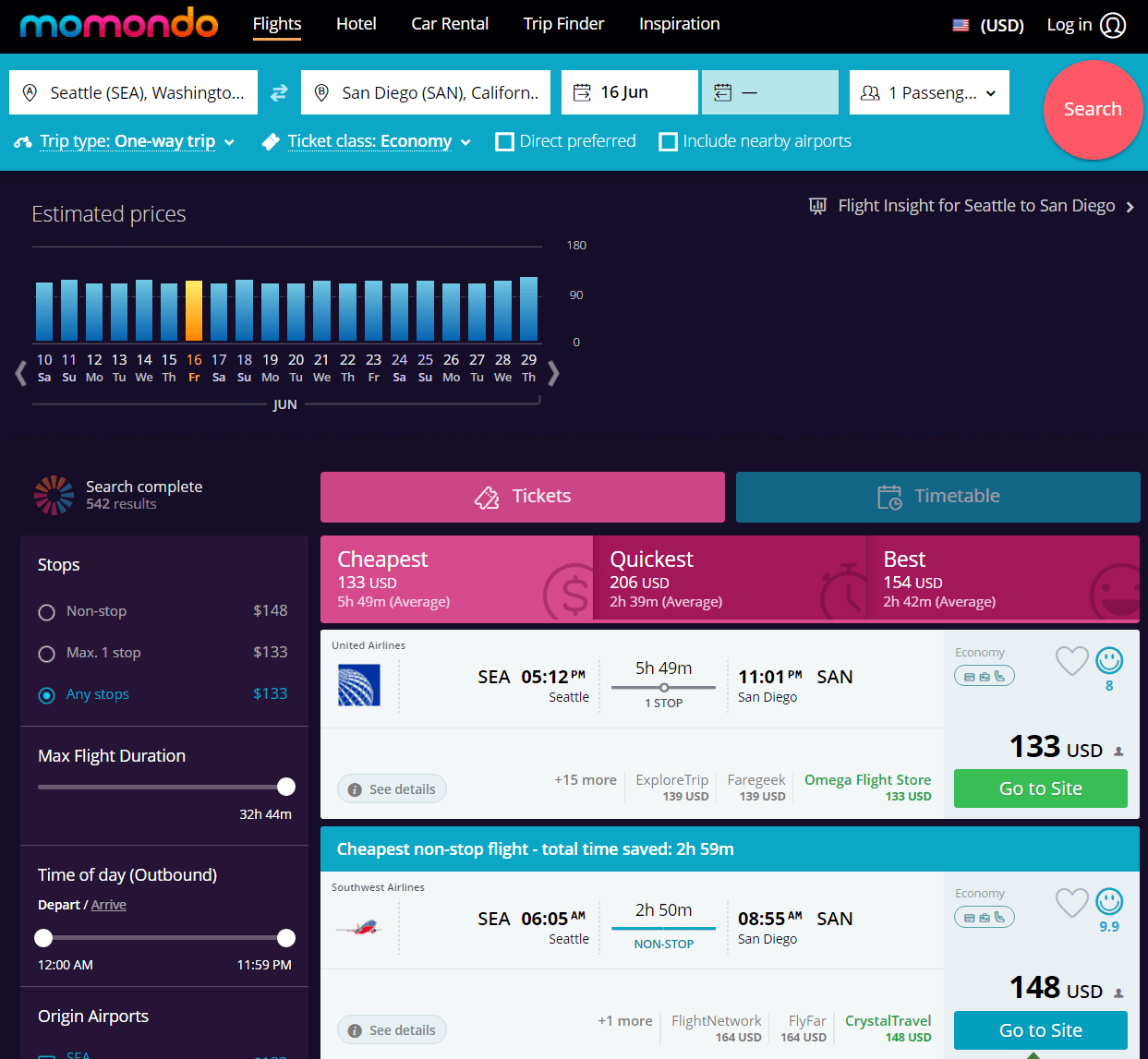Show previous dates in price chart
The height and width of the screenshot is (1059, 1148).
20,373
